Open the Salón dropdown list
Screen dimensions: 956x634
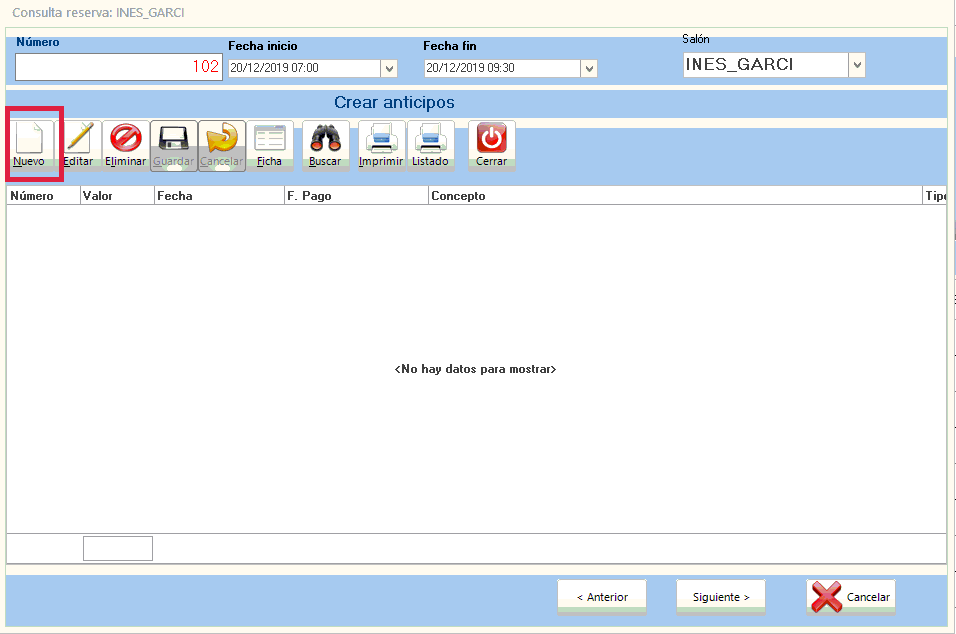pyautogui.click(x=856, y=65)
